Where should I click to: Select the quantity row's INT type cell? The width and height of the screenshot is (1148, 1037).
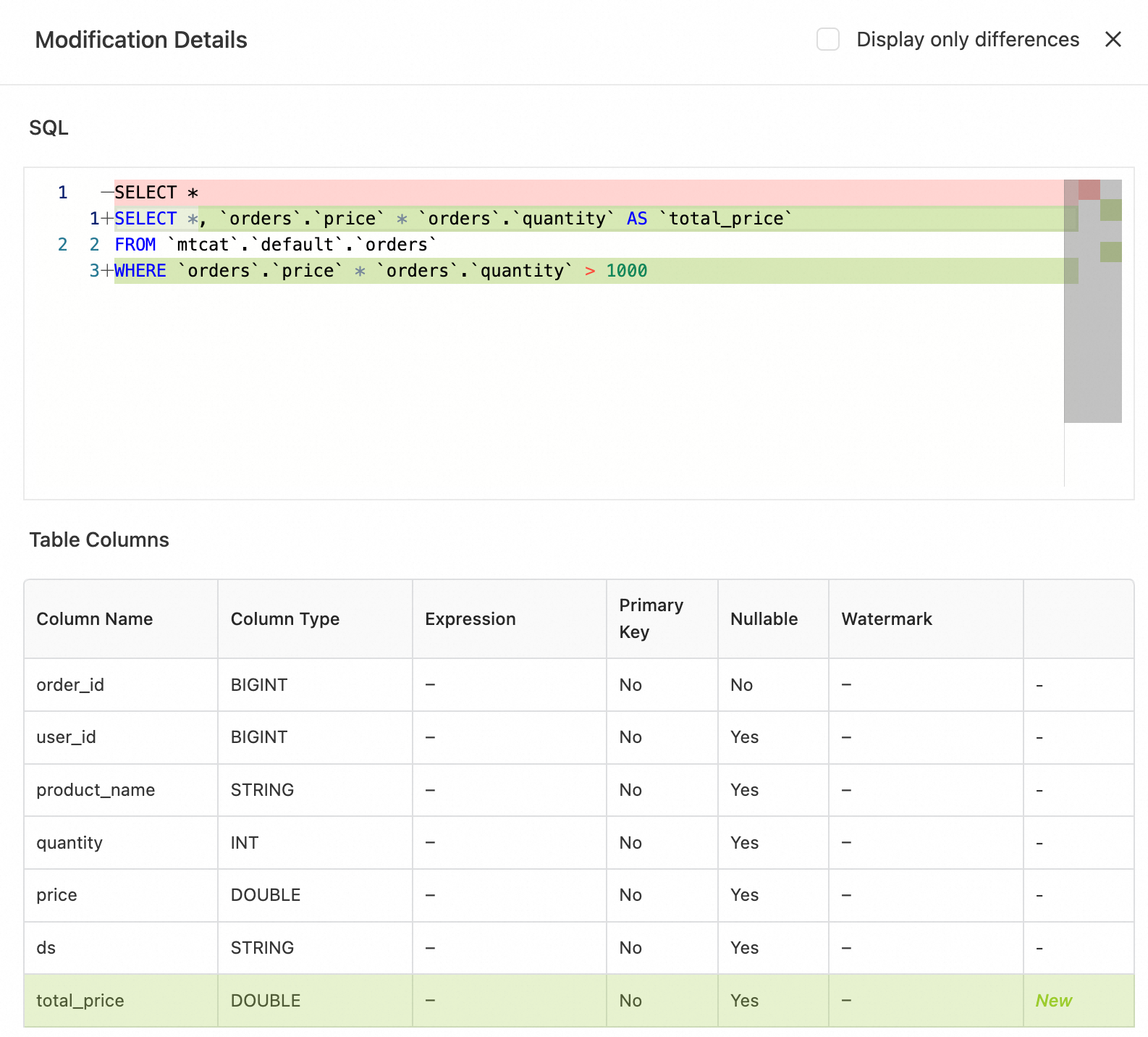tap(245, 843)
